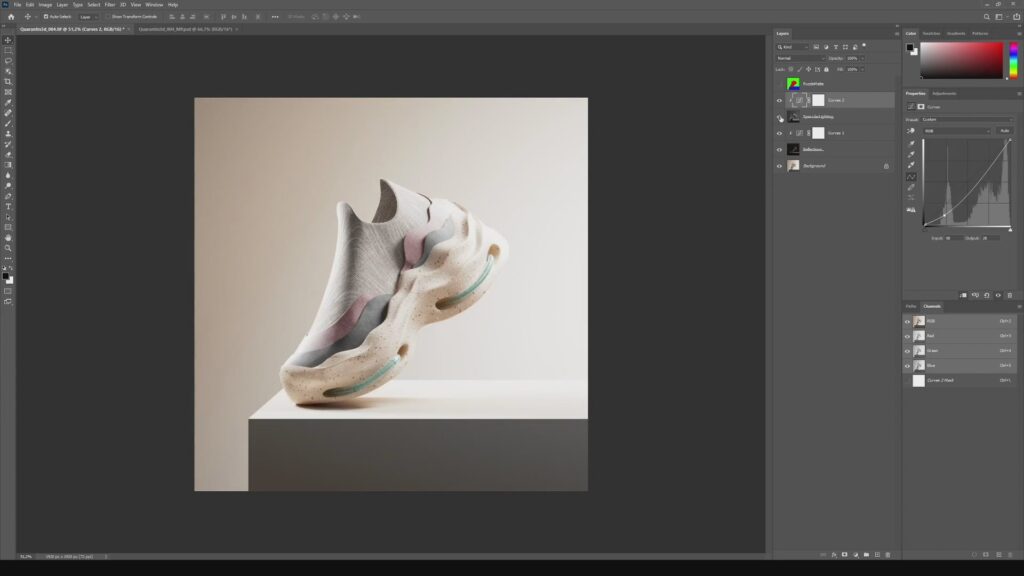Screen dimensions: 1024x576
Task: Open more align options ellipsis button
Action: tap(275, 17)
